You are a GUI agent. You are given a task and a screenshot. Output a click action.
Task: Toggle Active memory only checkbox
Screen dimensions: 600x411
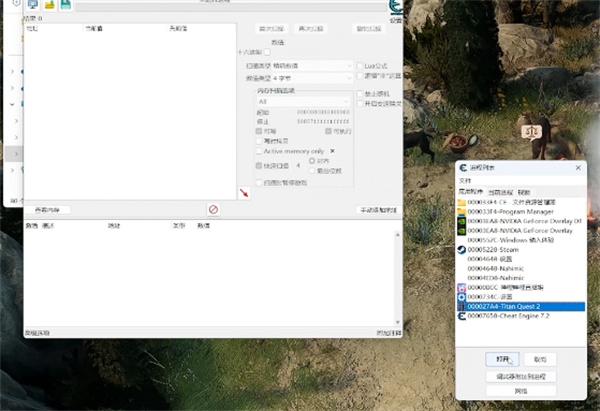(x=259, y=150)
